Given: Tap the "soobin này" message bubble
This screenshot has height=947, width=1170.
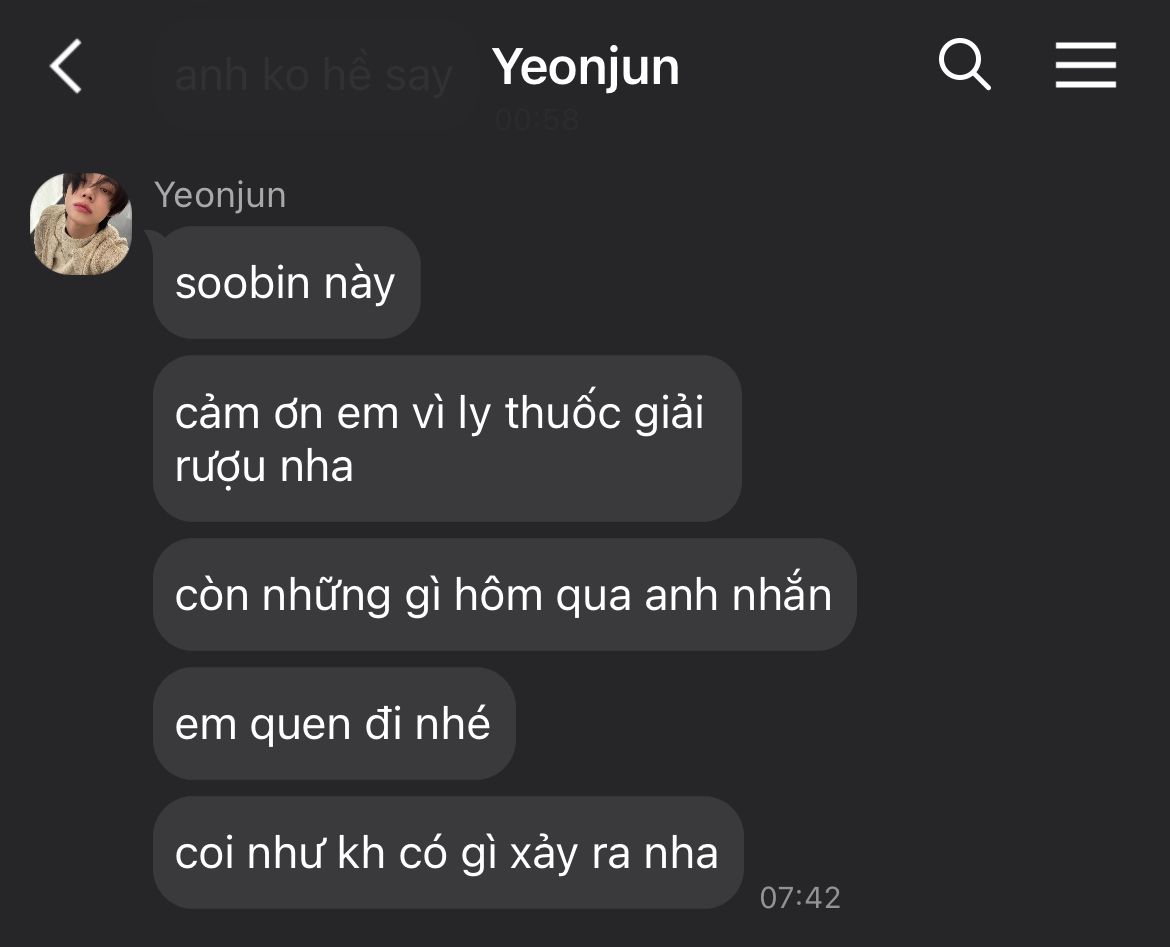Looking at the screenshot, I should (x=287, y=283).
